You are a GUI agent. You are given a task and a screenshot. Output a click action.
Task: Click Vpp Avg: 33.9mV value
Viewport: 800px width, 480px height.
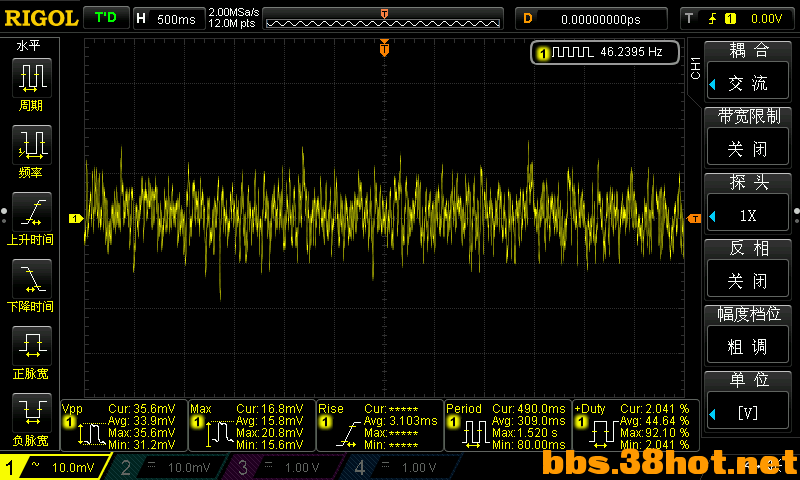pyautogui.click(x=141, y=421)
